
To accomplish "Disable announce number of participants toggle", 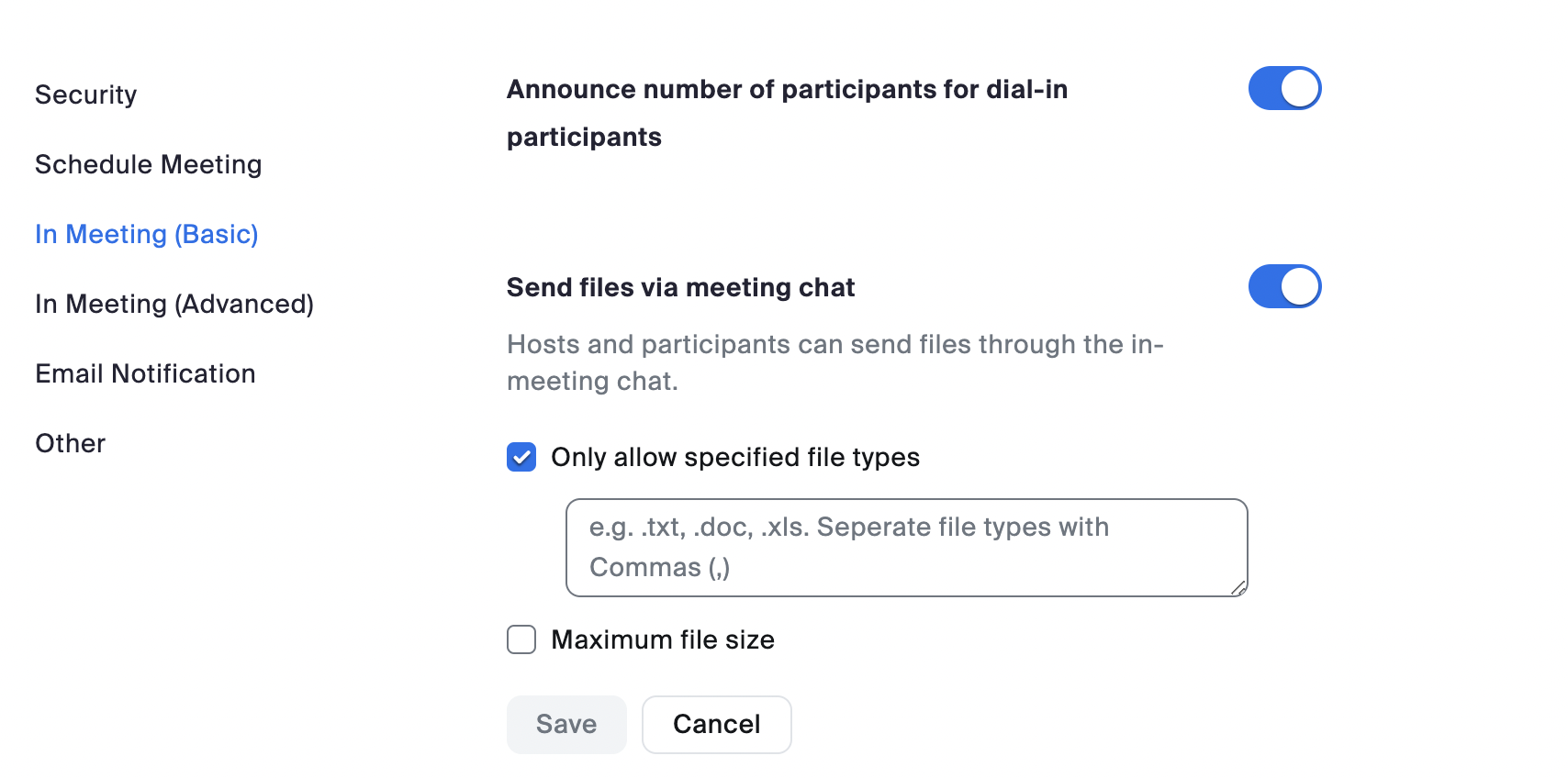I will [1284, 88].
